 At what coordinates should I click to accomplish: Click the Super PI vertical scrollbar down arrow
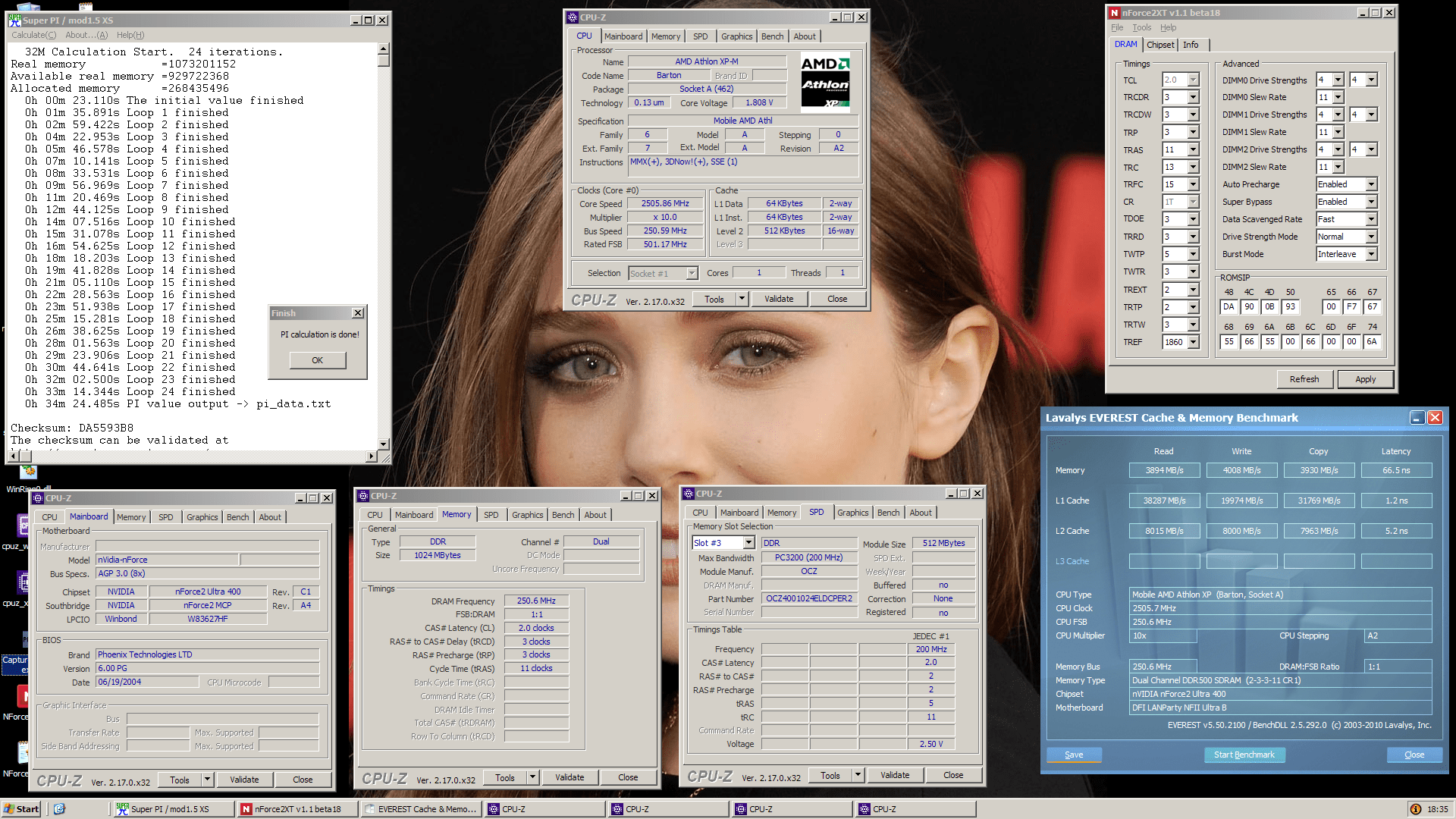[x=384, y=444]
